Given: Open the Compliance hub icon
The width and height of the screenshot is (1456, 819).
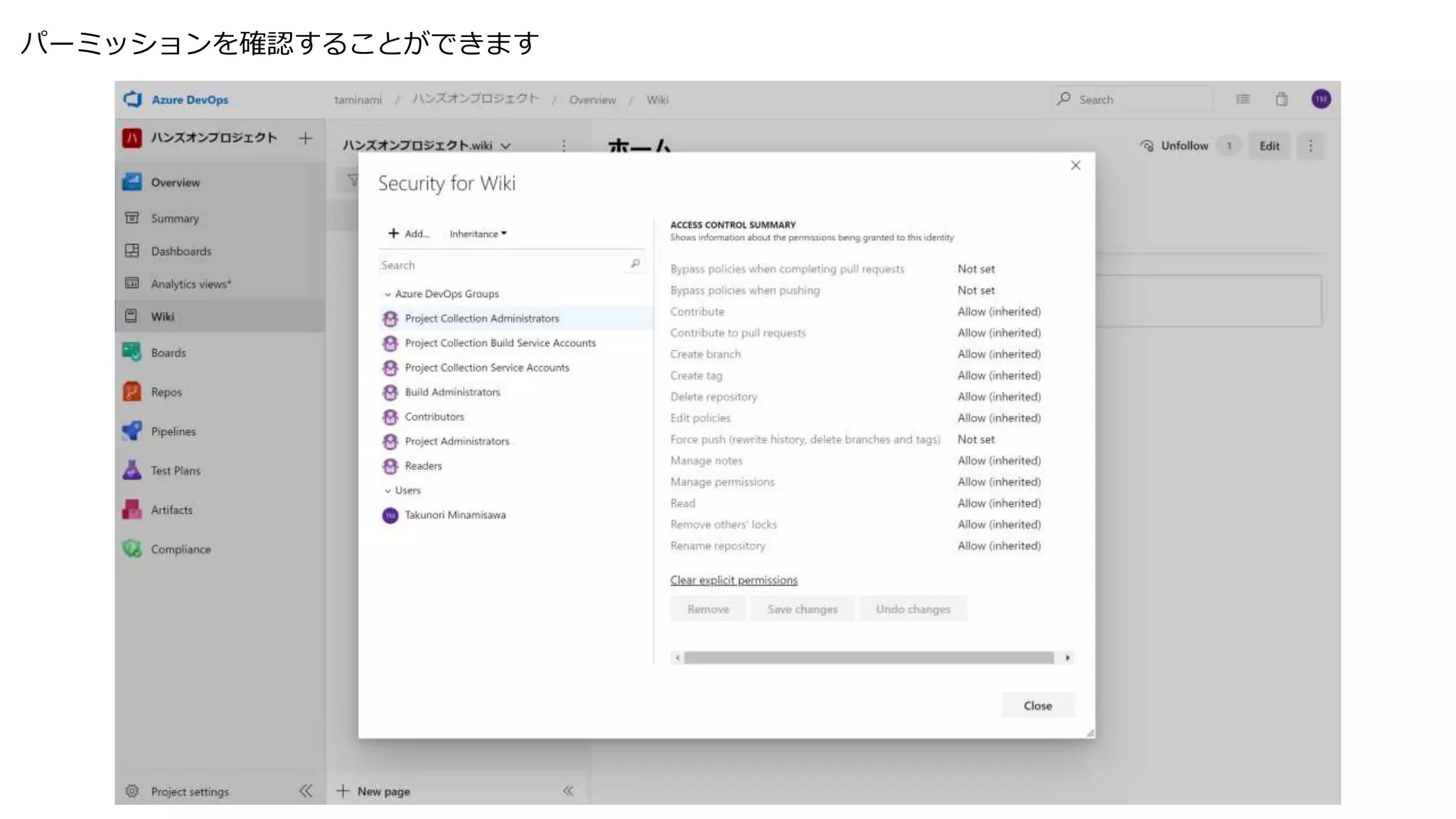Looking at the screenshot, I should coord(132,549).
